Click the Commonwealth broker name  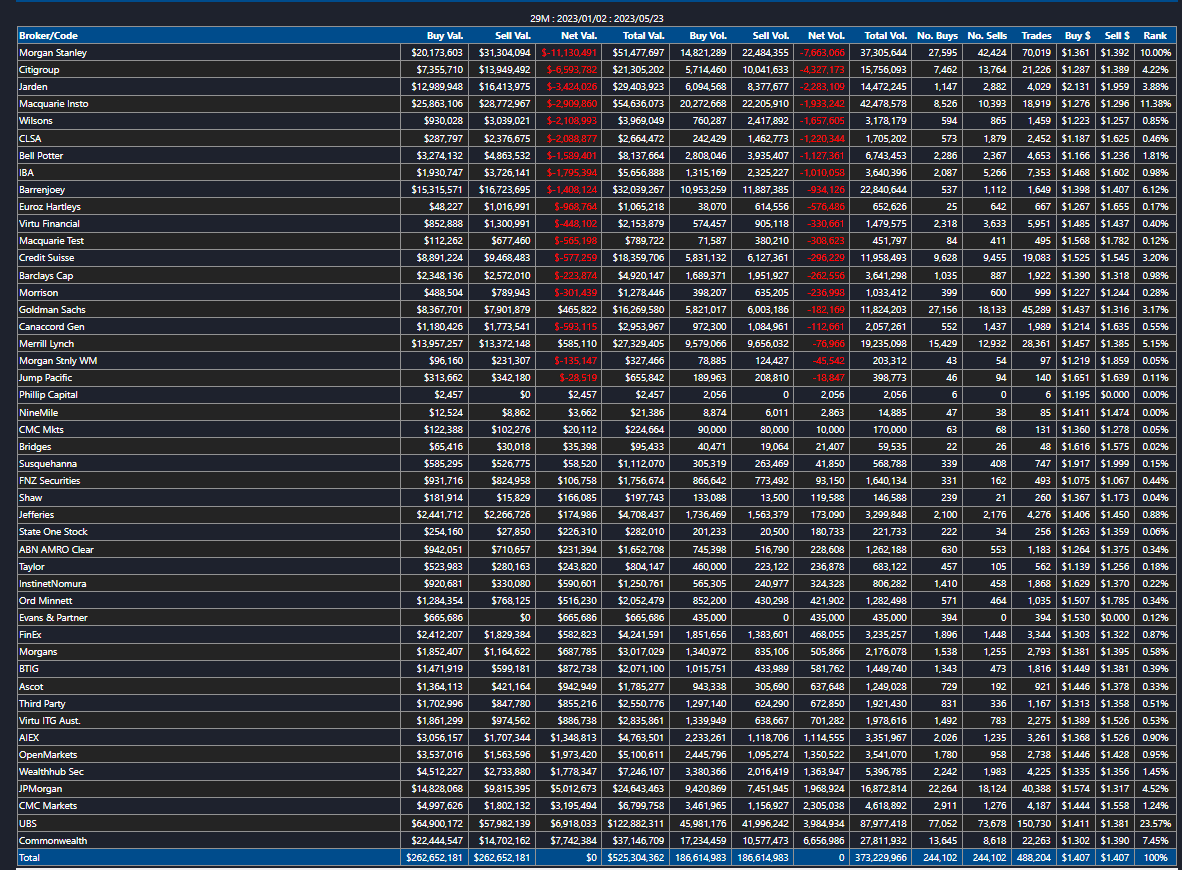53,841
